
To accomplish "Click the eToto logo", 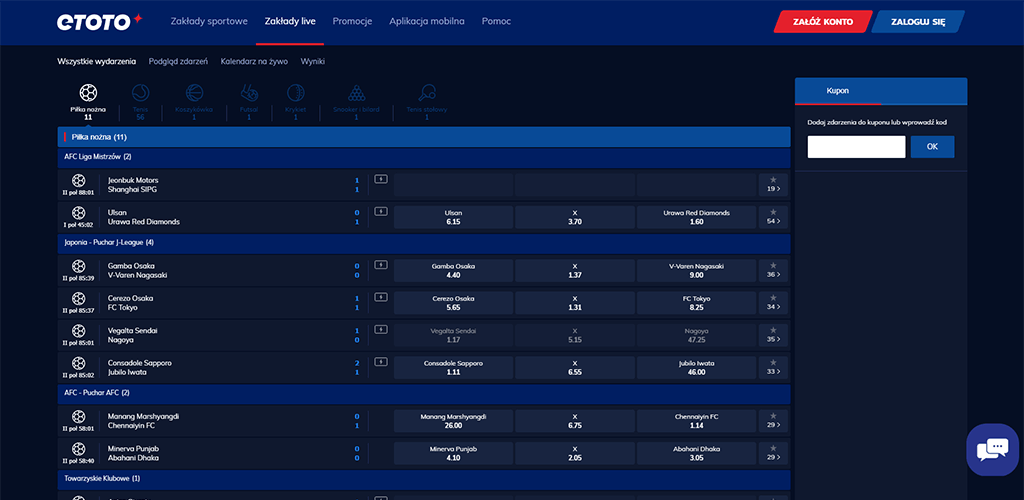I will [100, 21].
